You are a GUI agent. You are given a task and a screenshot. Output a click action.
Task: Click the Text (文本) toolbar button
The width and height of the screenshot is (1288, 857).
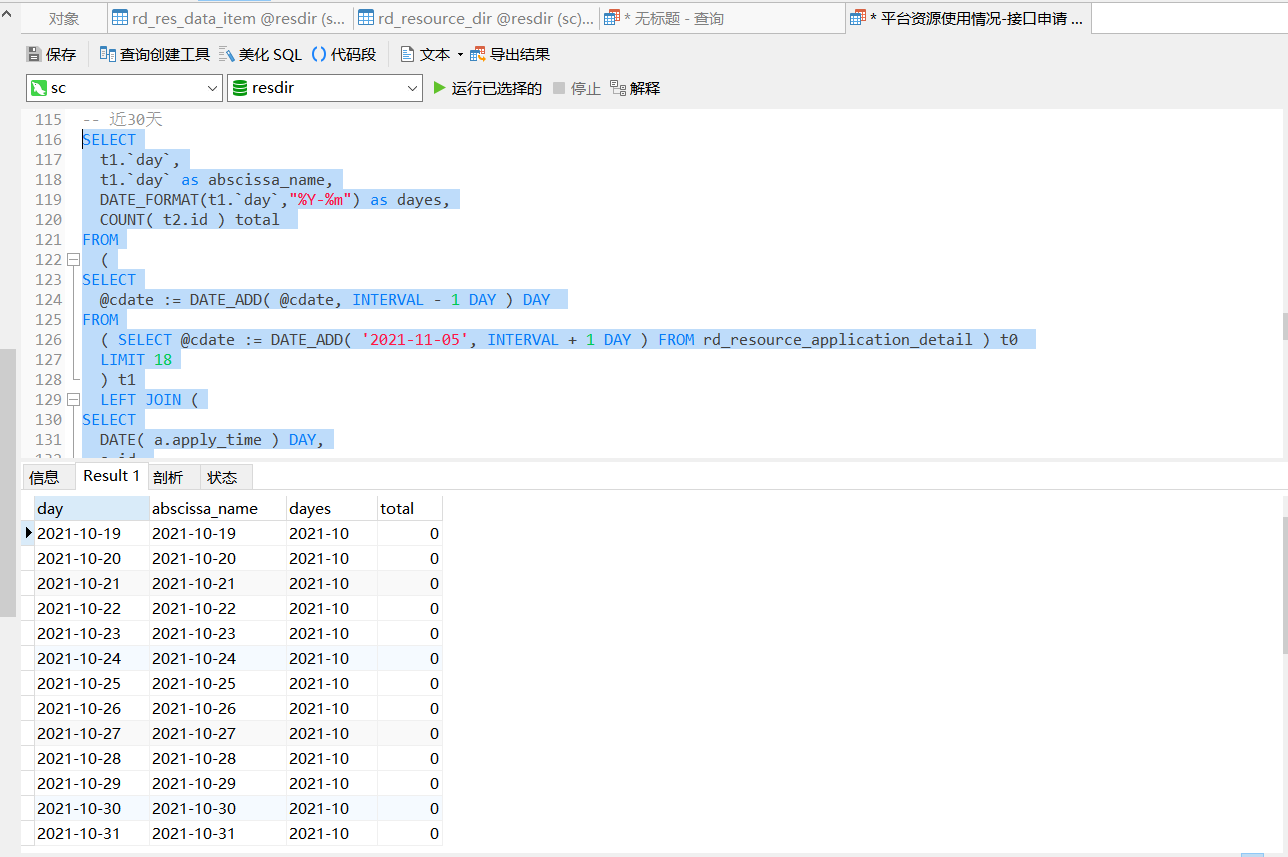coord(425,54)
